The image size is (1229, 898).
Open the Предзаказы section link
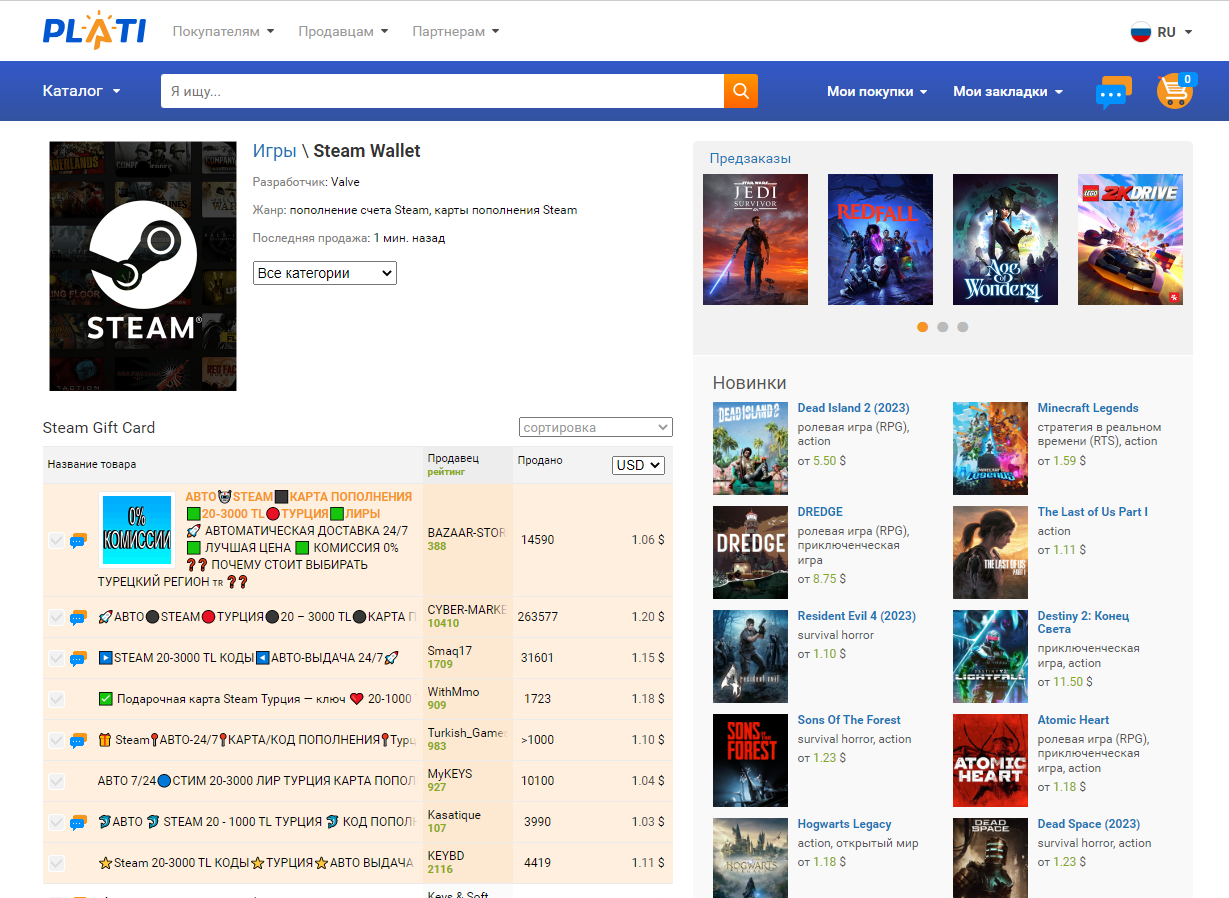pyautogui.click(x=750, y=158)
